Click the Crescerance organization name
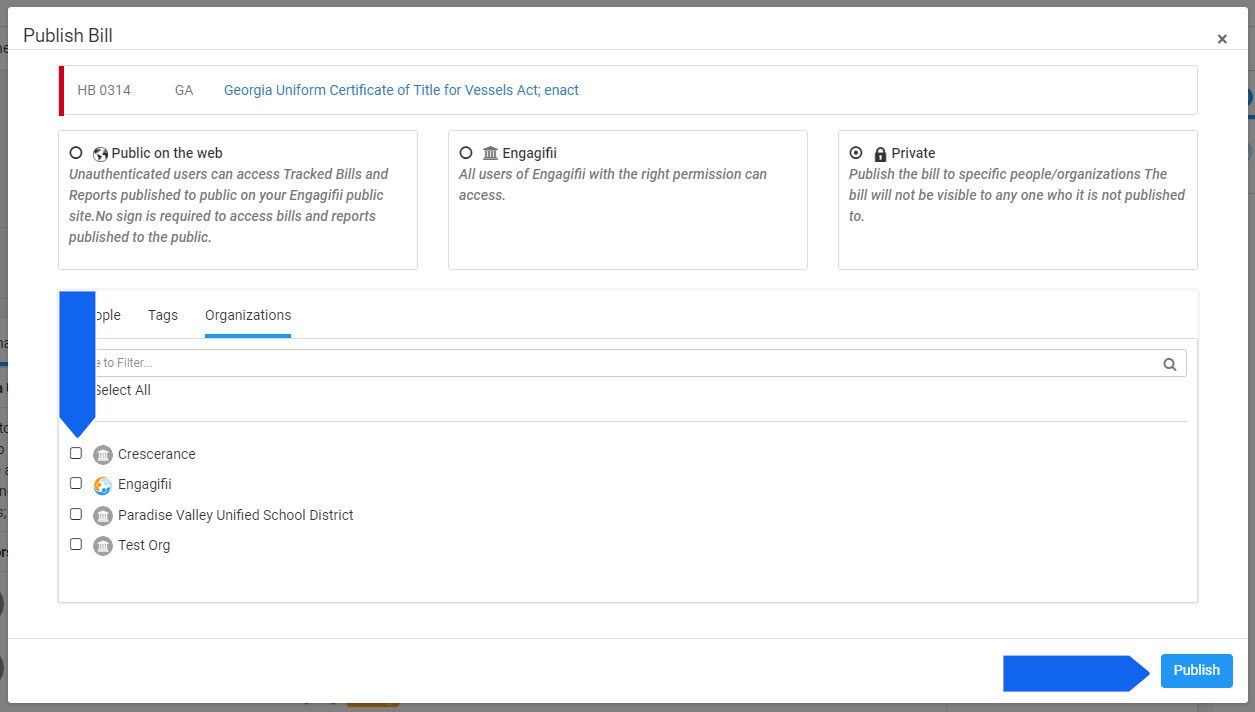Screen dimensions: 1255x712 click(x=157, y=454)
